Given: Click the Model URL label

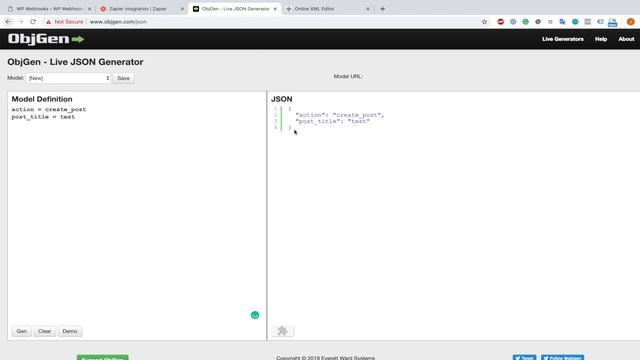Looking at the screenshot, I should coord(348,76).
